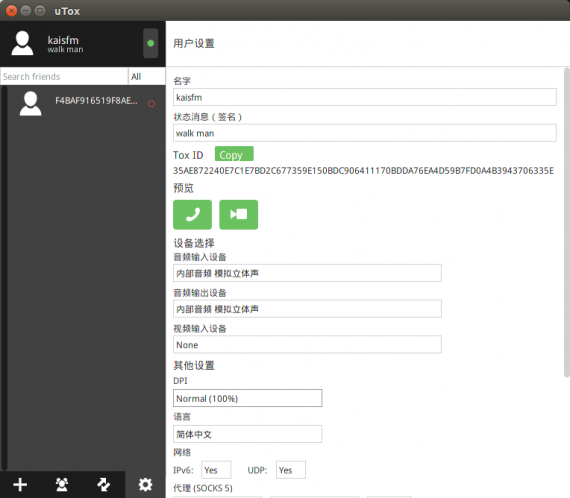Click the 用户设置 heading
Viewport: 570px width, 498px height.
194,43
